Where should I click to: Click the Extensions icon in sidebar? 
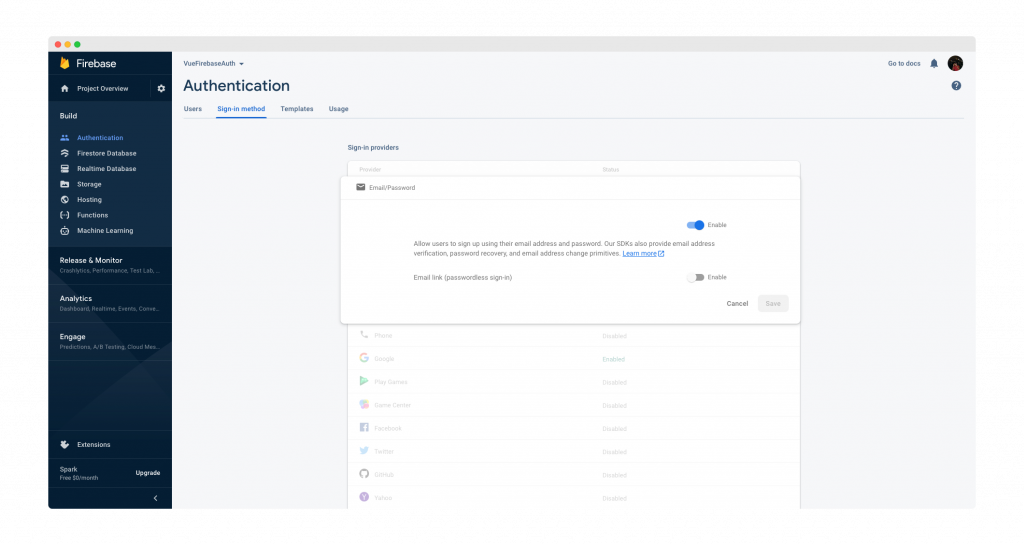tap(65, 444)
